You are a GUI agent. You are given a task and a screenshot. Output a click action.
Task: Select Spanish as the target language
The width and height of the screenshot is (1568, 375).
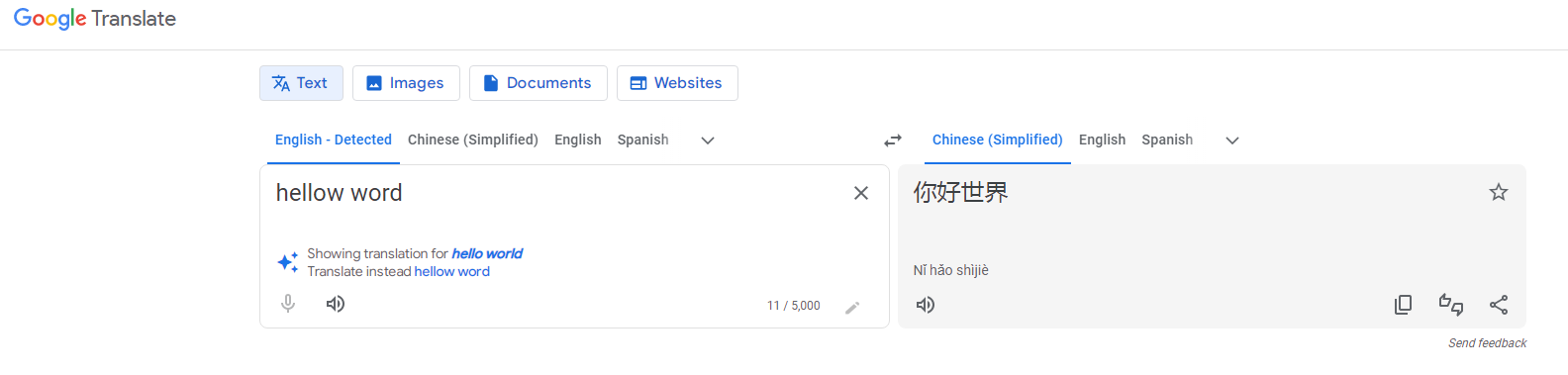pos(1167,140)
